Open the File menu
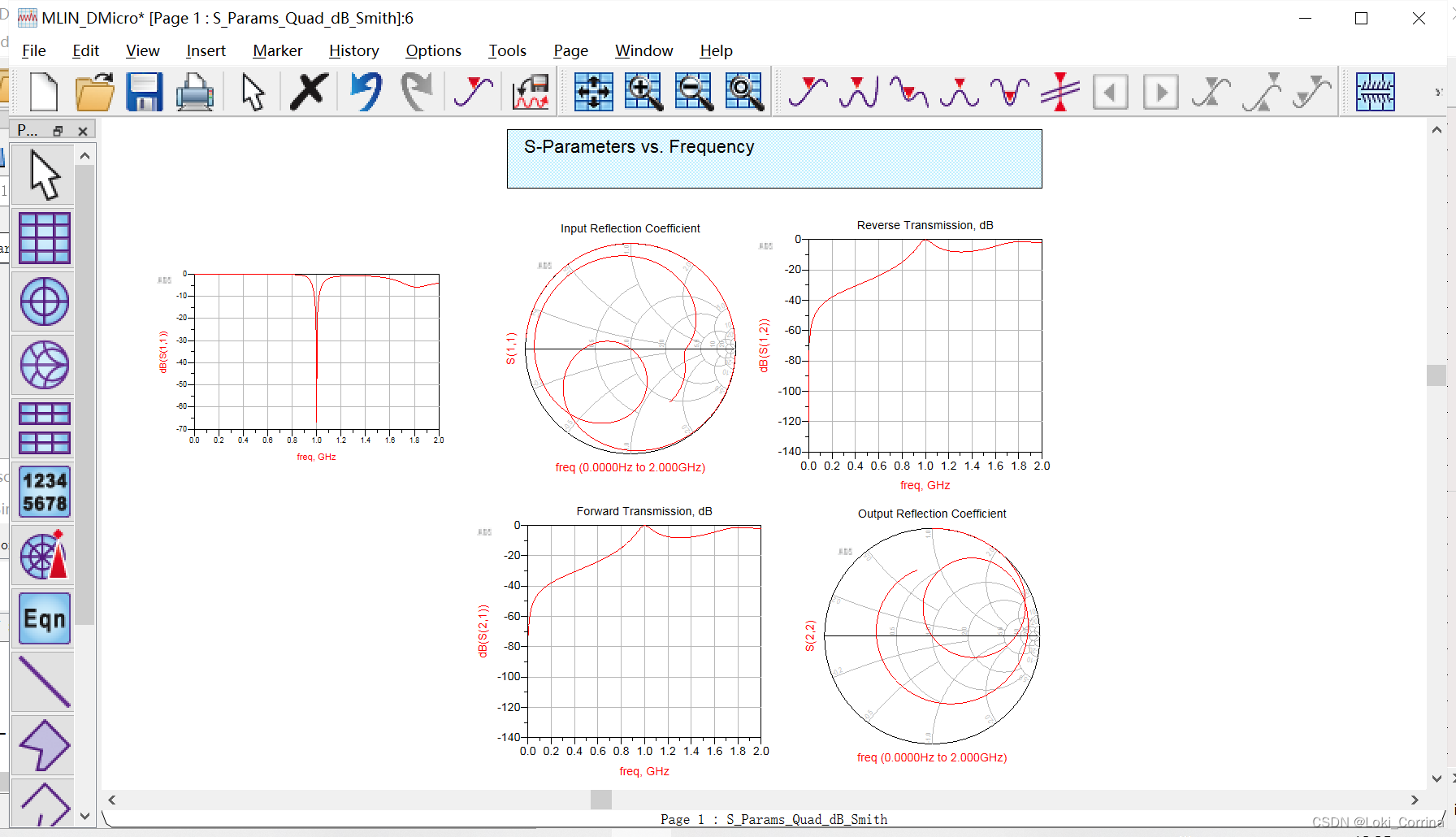 coord(33,50)
